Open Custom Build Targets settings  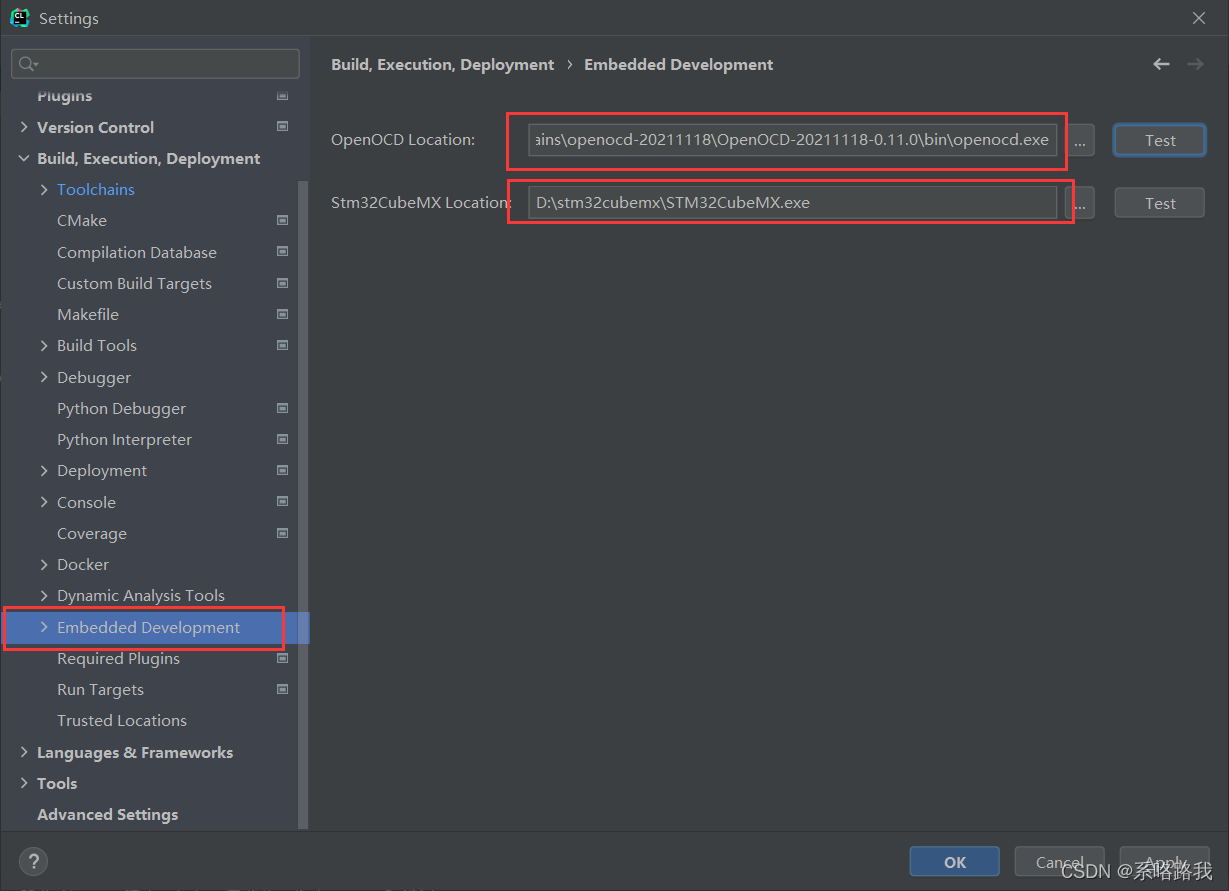click(134, 283)
